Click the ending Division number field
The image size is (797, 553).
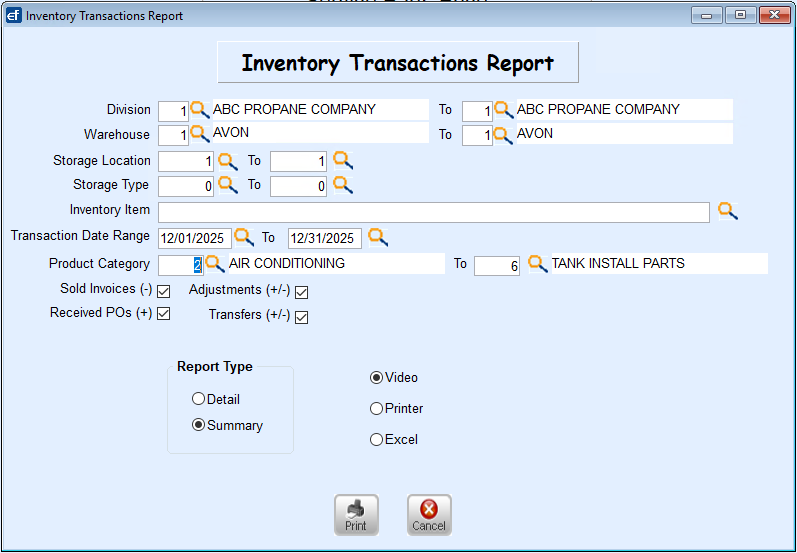click(477, 111)
